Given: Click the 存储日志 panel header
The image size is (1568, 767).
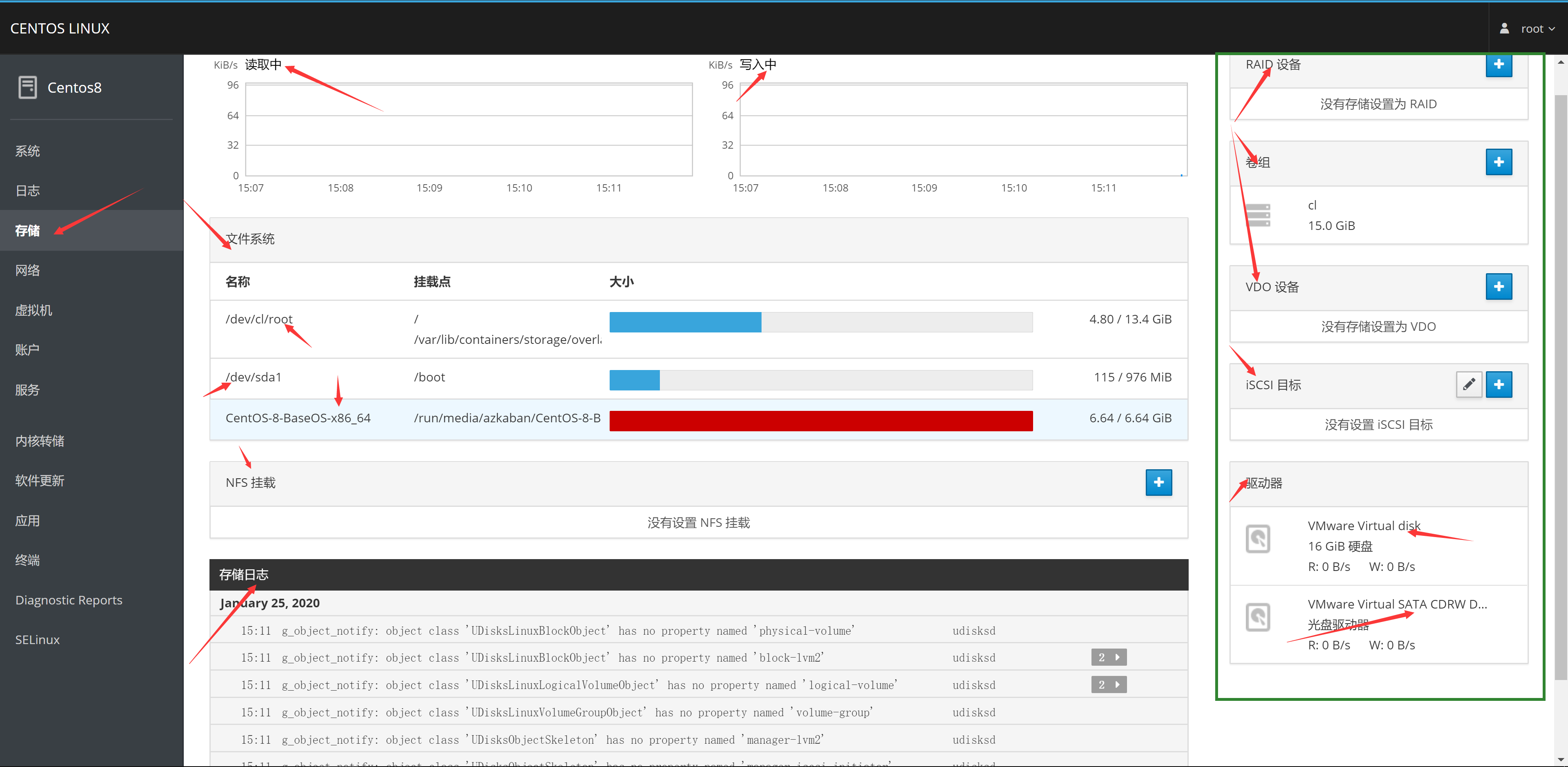Looking at the screenshot, I should coord(699,575).
